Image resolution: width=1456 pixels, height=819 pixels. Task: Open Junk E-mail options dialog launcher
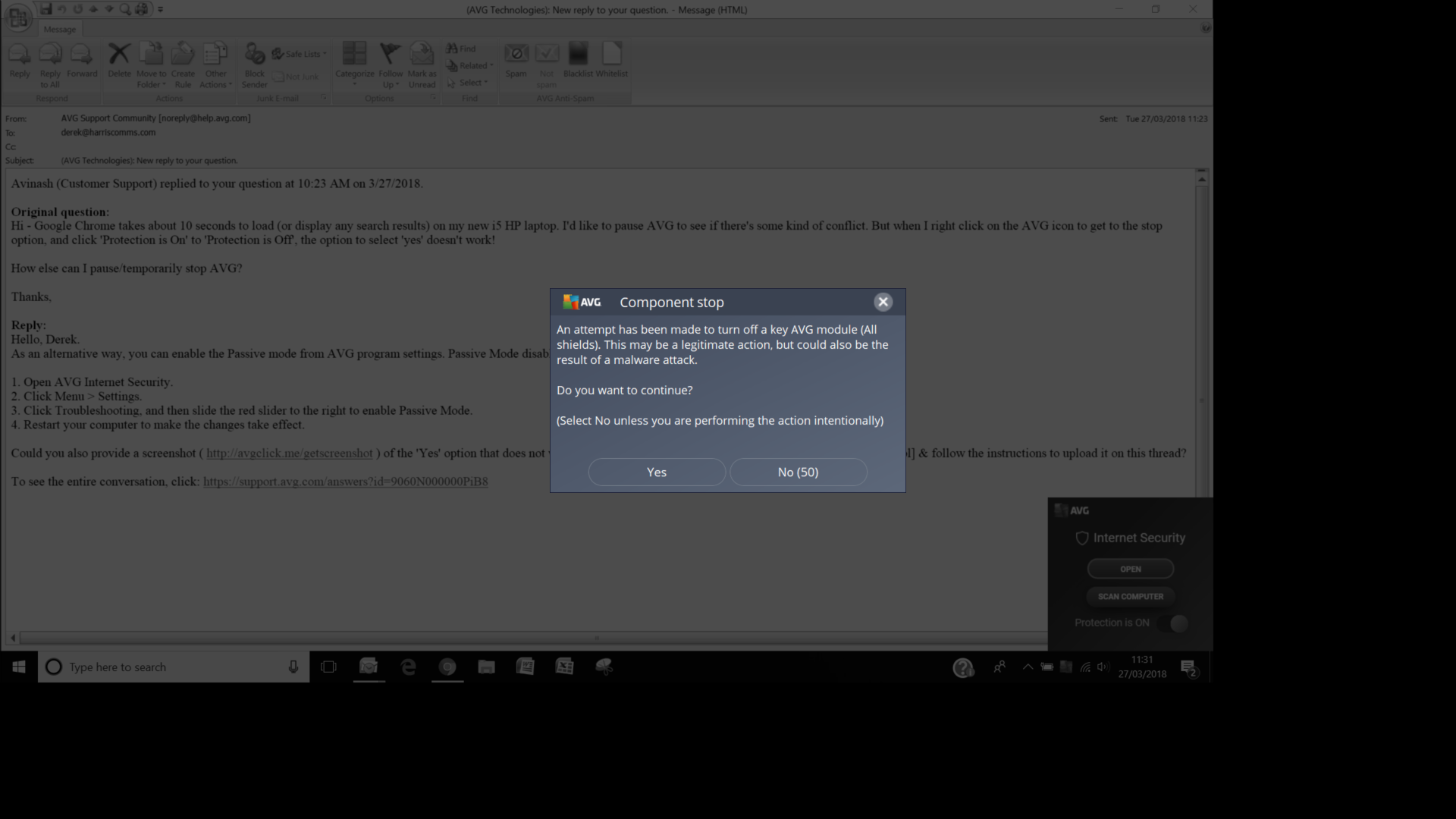[324, 98]
